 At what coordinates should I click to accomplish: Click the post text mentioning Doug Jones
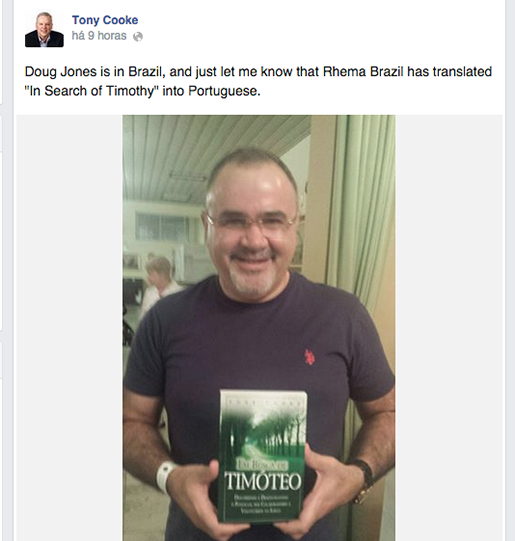[x=258, y=72]
